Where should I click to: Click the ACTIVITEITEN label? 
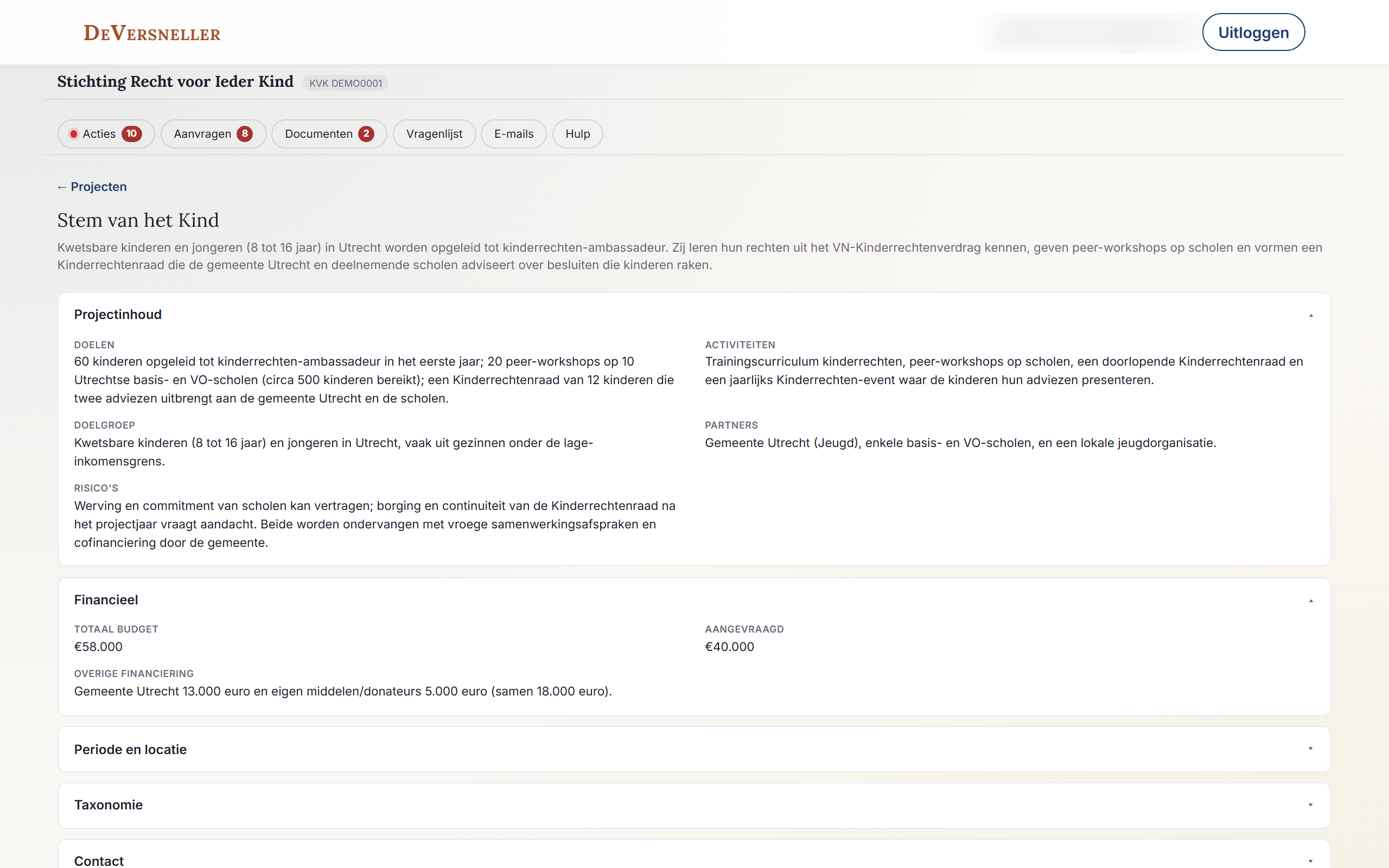740,345
